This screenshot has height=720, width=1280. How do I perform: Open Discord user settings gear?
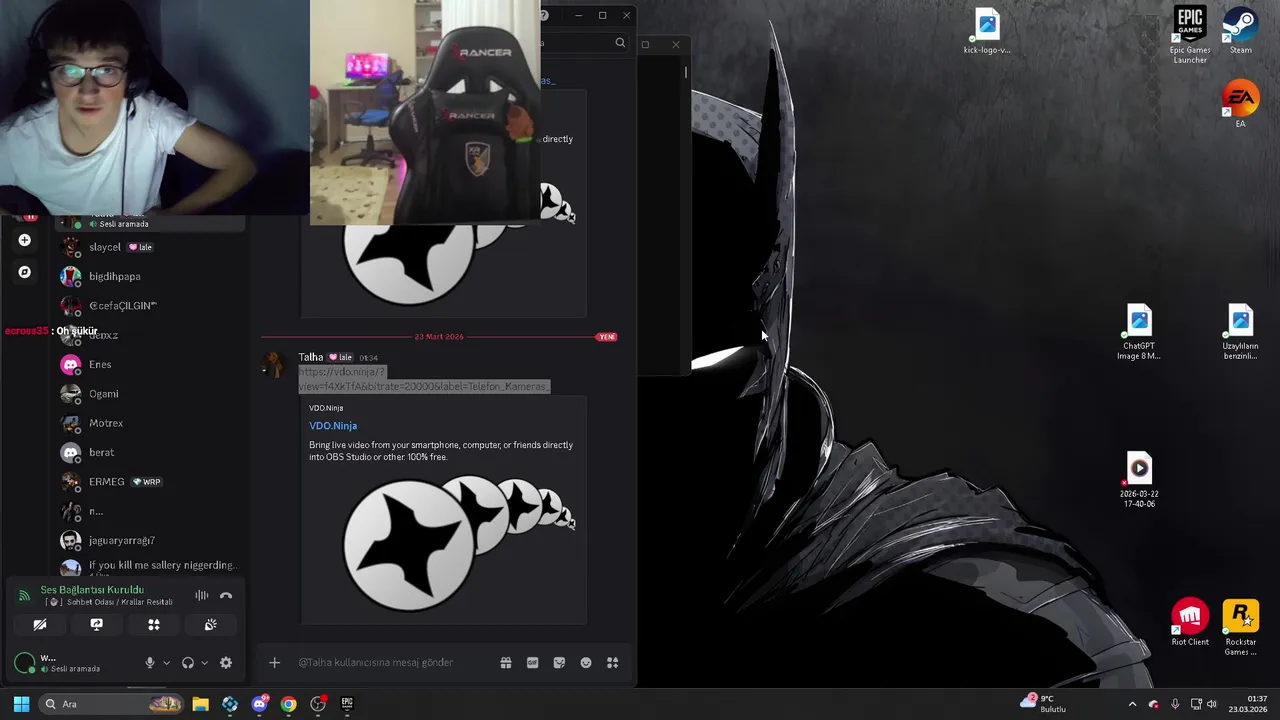tap(226, 663)
